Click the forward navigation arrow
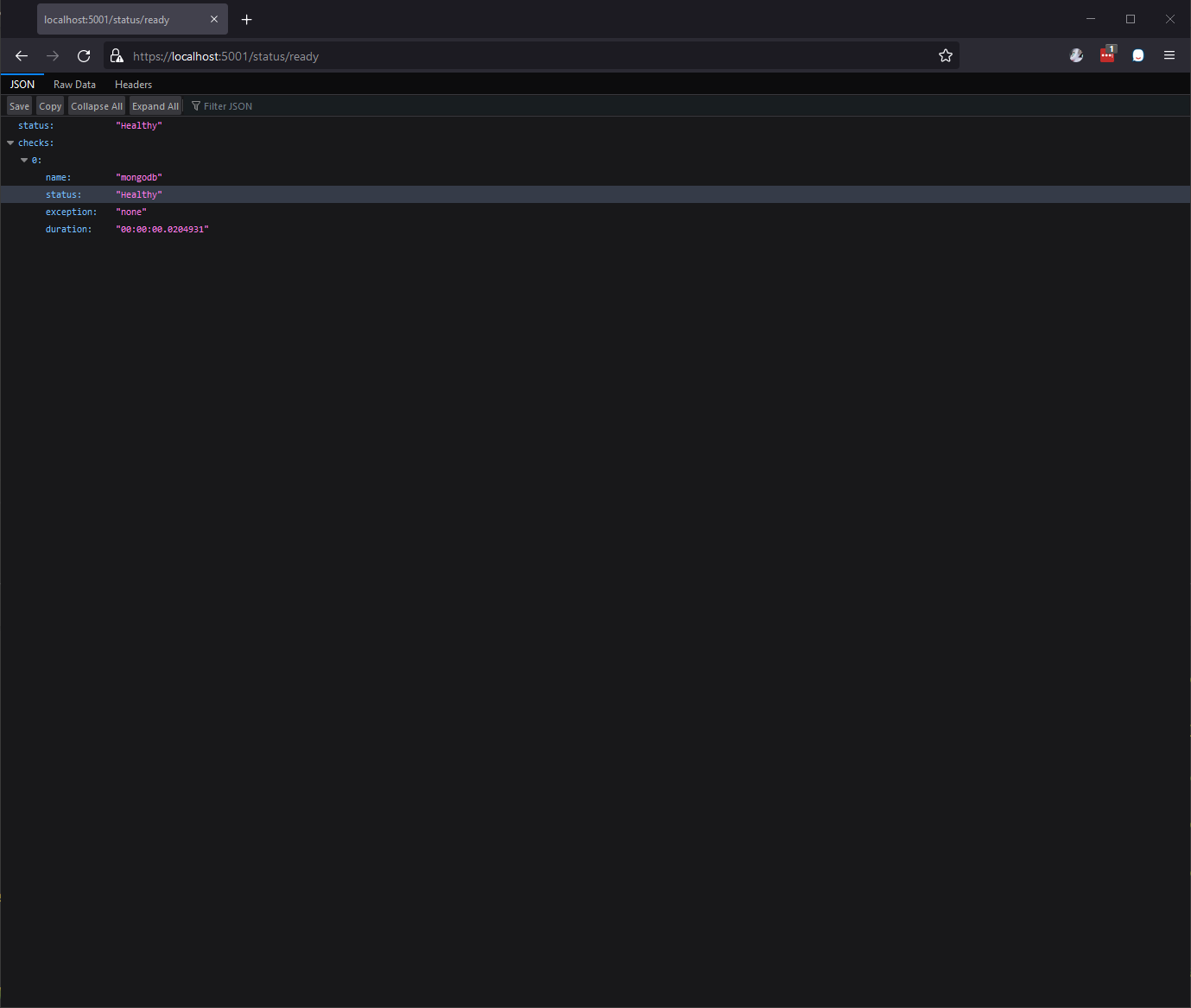This screenshot has height=1008, width=1191. click(x=52, y=55)
